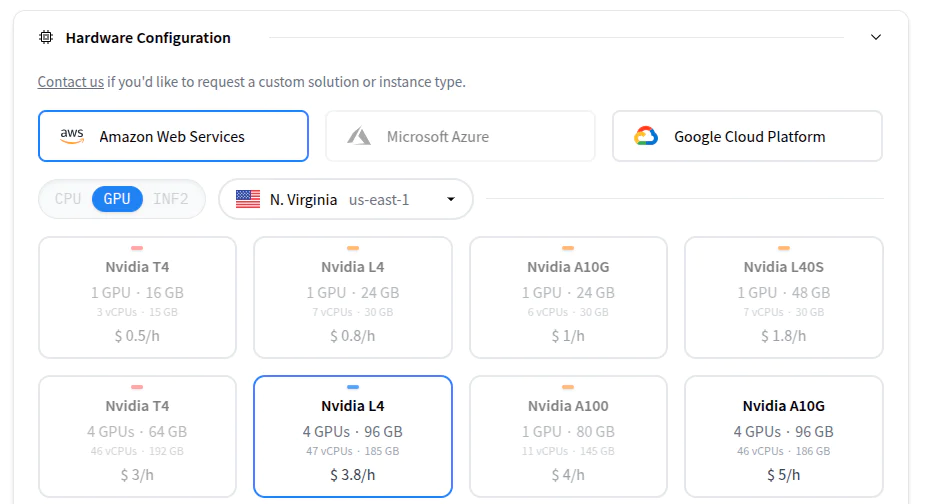Click the Hardware Configuration chip icon
Viewport: 928px width, 504px height.
pos(45,38)
